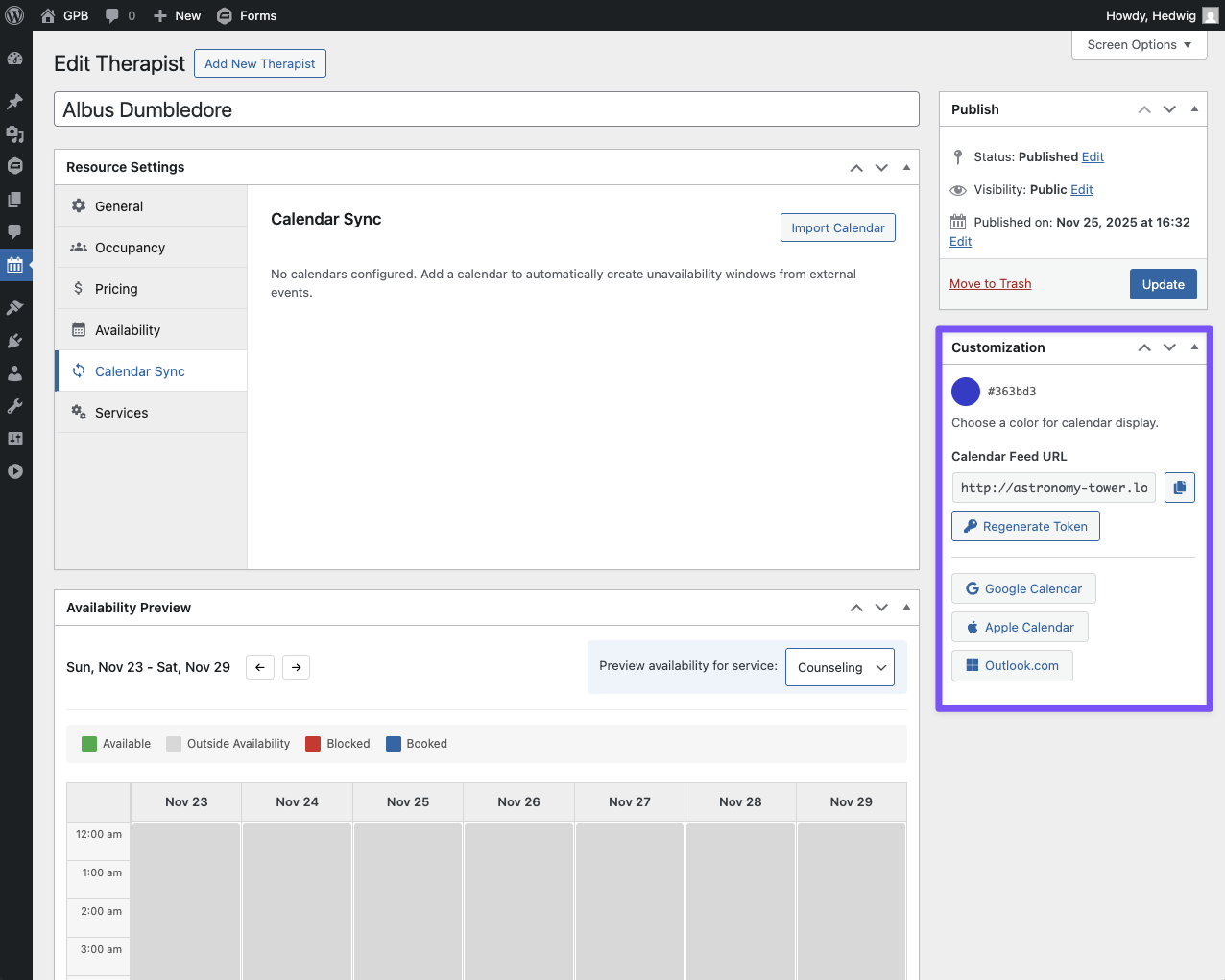Open the Users icon in sidebar

pos(15,373)
